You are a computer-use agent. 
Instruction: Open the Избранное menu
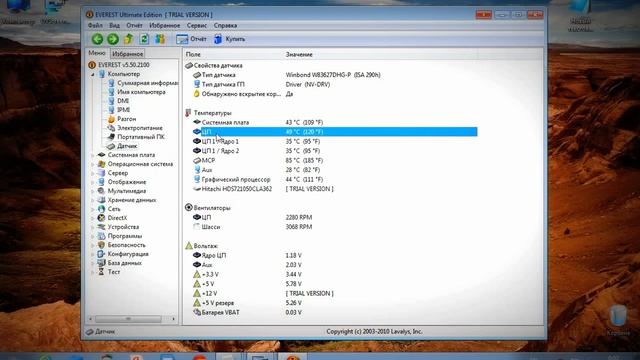click(x=164, y=25)
